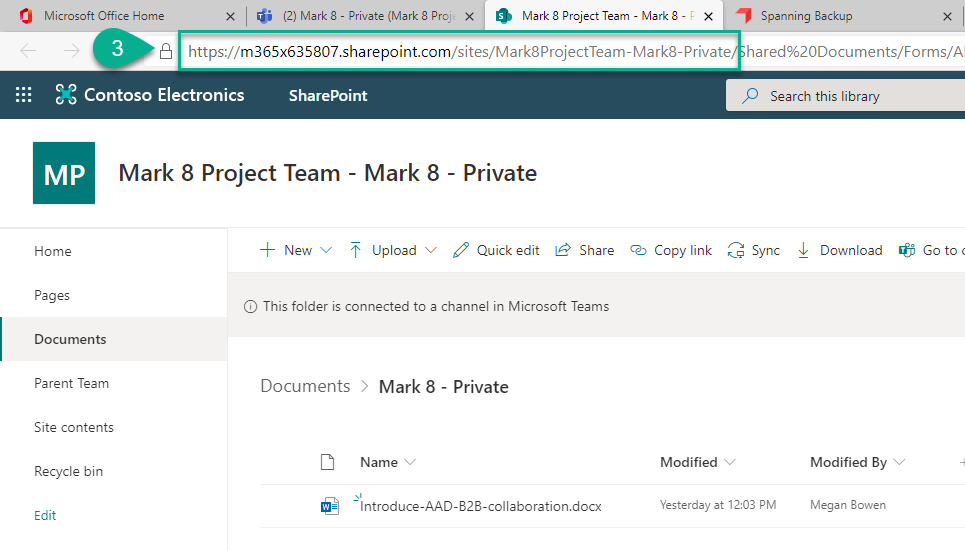This screenshot has height=550, width=965.
Task: Open the Name column sort dropdown
Action: [410, 462]
